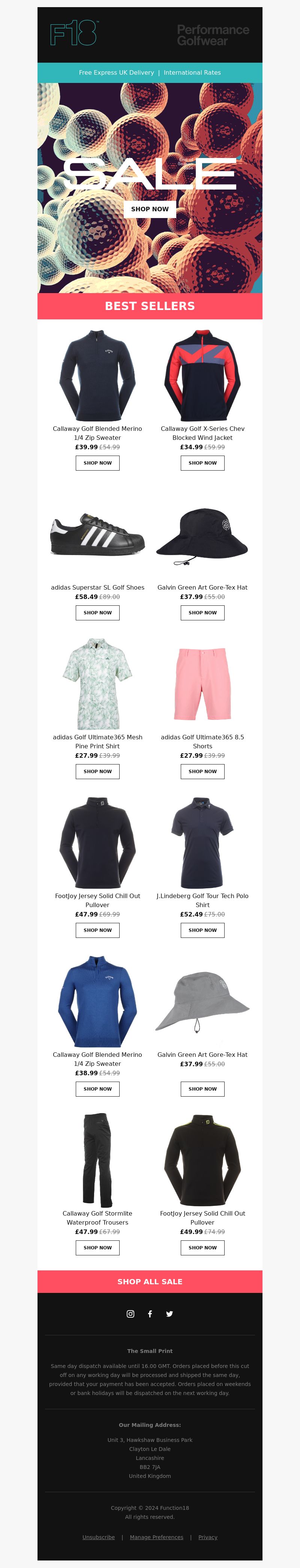Shop the Callaway X-Series Chev Wind Jacket

pyautogui.click(x=202, y=463)
